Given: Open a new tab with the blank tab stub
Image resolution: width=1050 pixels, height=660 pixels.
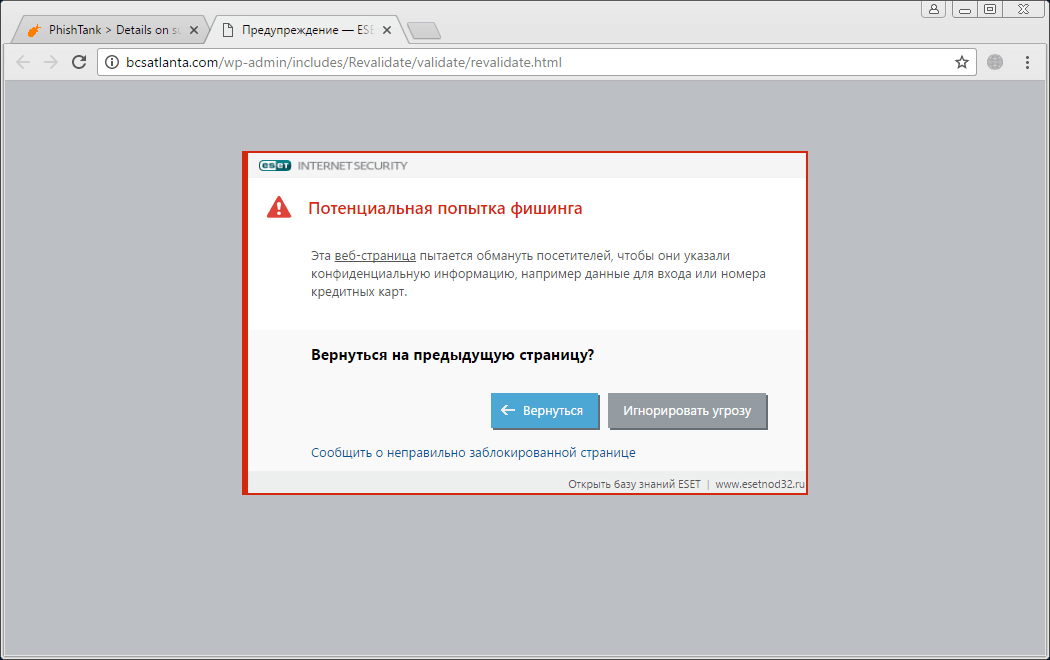Looking at the screenshot, I should [x=424, y=30].
